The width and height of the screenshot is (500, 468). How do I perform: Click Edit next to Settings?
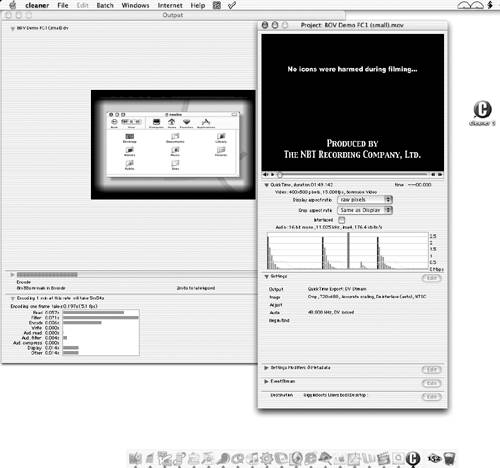click(432, 278)
